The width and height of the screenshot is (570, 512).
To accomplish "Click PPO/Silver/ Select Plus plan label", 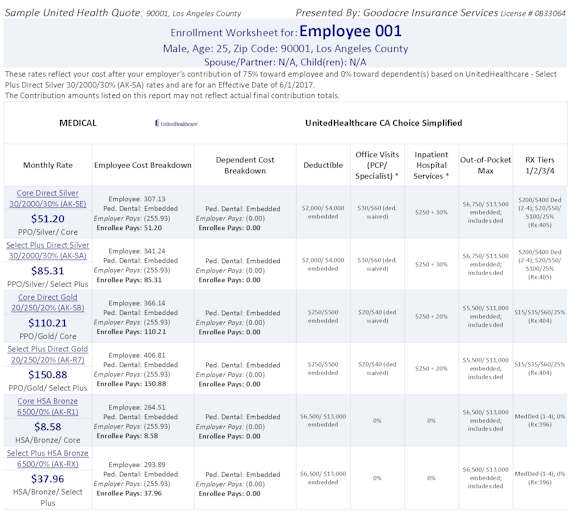I will [48, 284].
